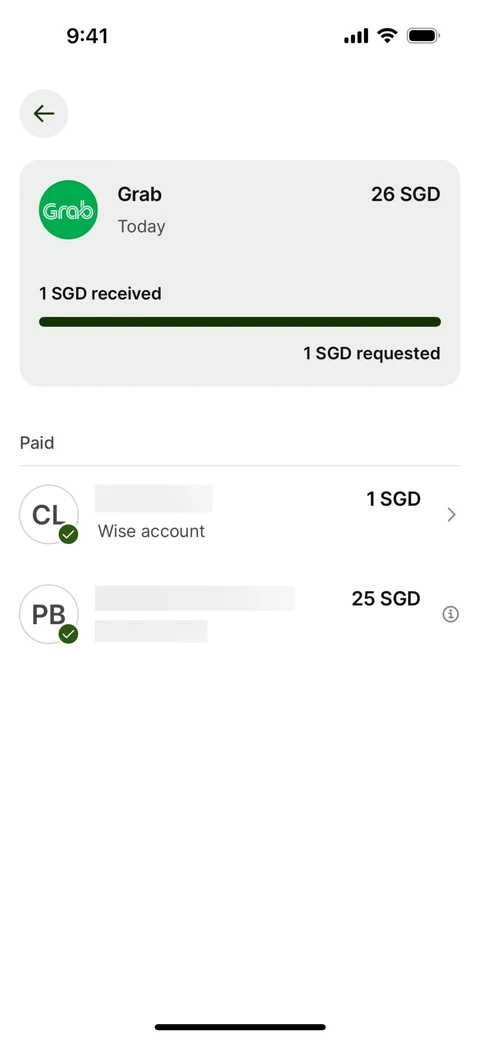Screen dimensions: 480x1040
Task: Tap the CL avatar circle
Action: click(49, 515)
